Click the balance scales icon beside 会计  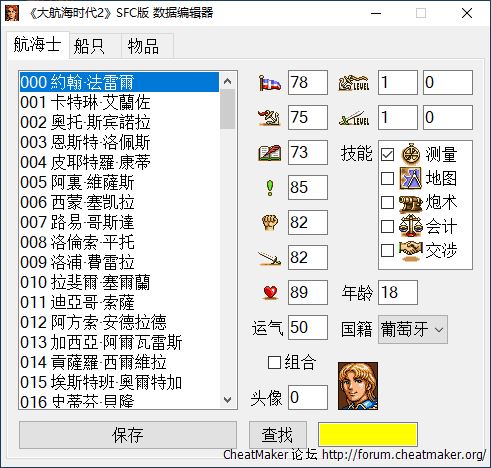pyautogui.click(x=411, y=226)
